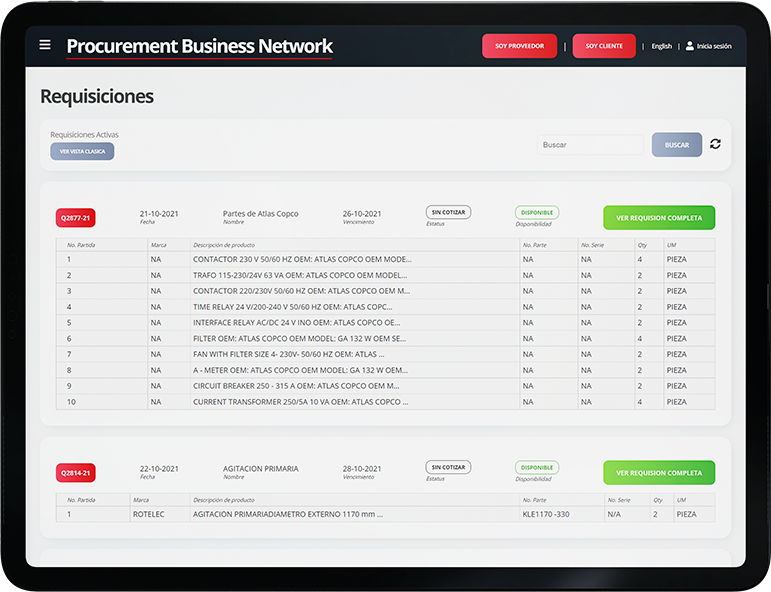This screenshot has width=771, height=592.
Task: Select the ROTELEC agitacion primaria row
Action: pyautogui.click(x=300, y=514)
